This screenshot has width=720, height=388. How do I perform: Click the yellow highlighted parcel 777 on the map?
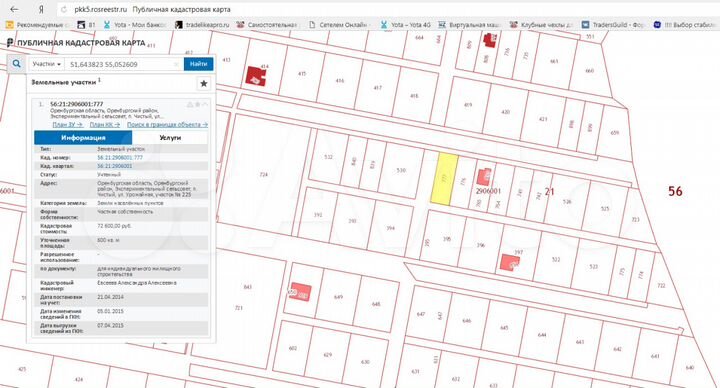click(444, 179)
